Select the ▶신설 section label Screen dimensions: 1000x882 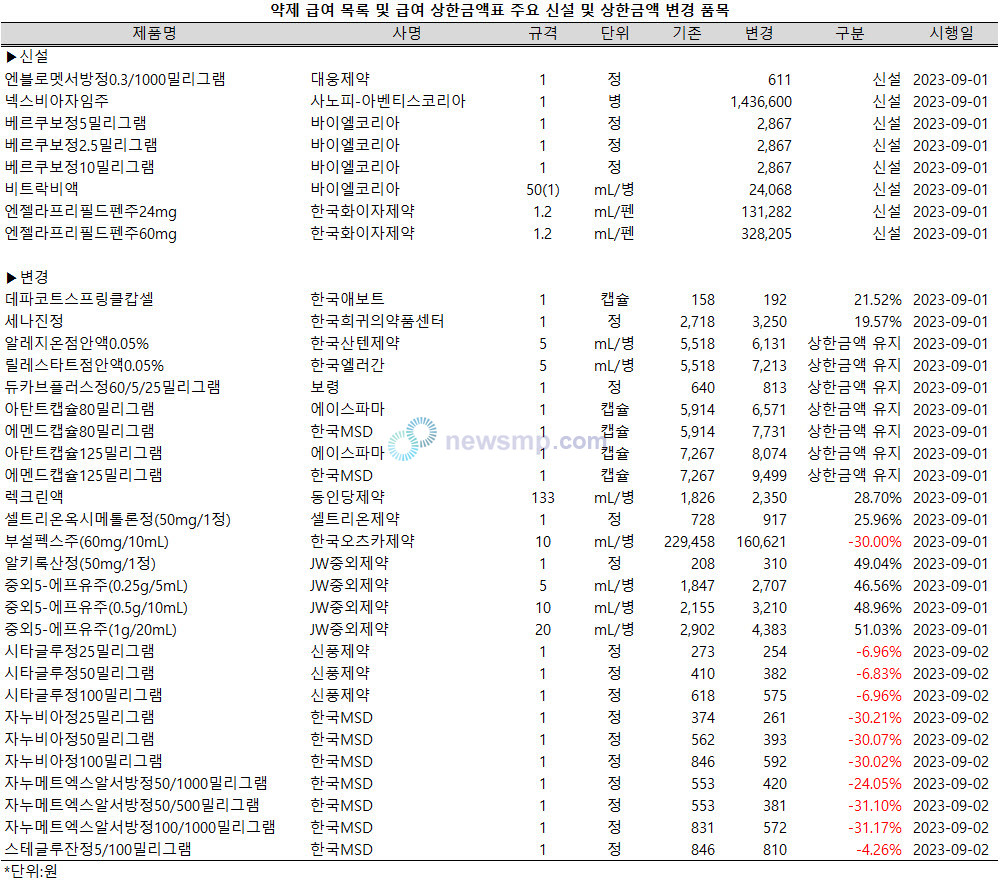point(27,57)
